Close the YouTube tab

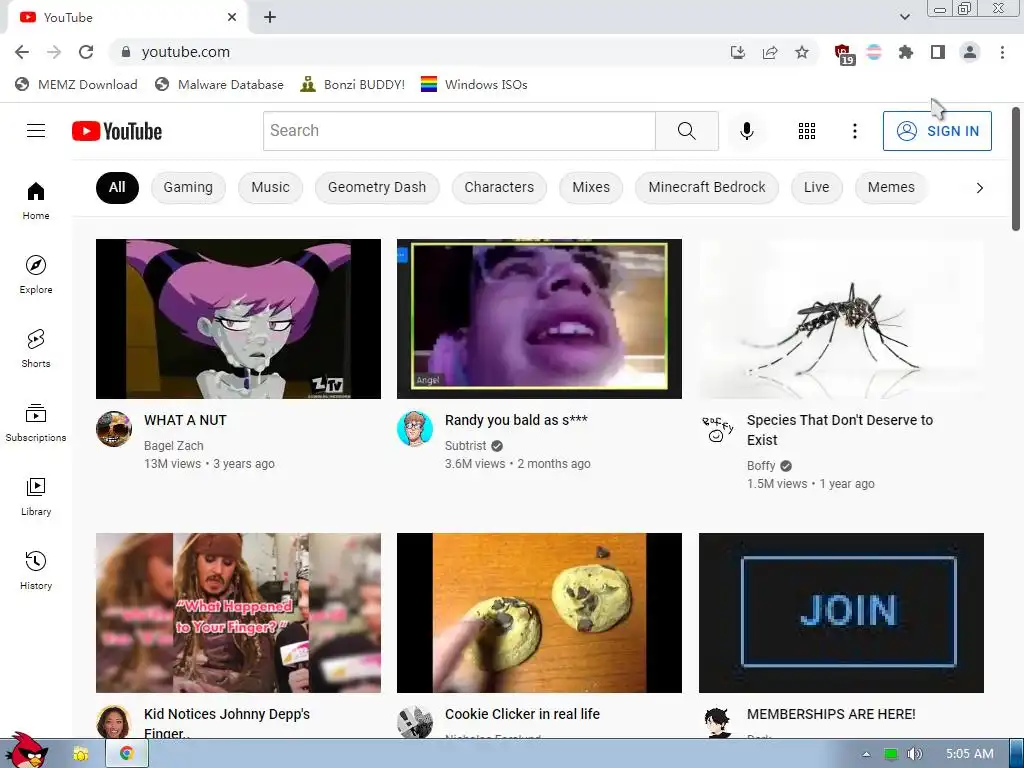(232, 18)
